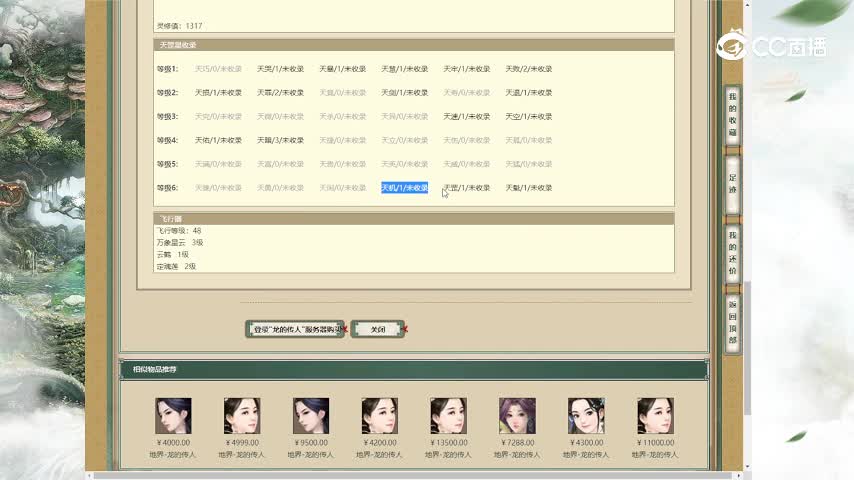Click 返回顶部 to return to top

732,321
